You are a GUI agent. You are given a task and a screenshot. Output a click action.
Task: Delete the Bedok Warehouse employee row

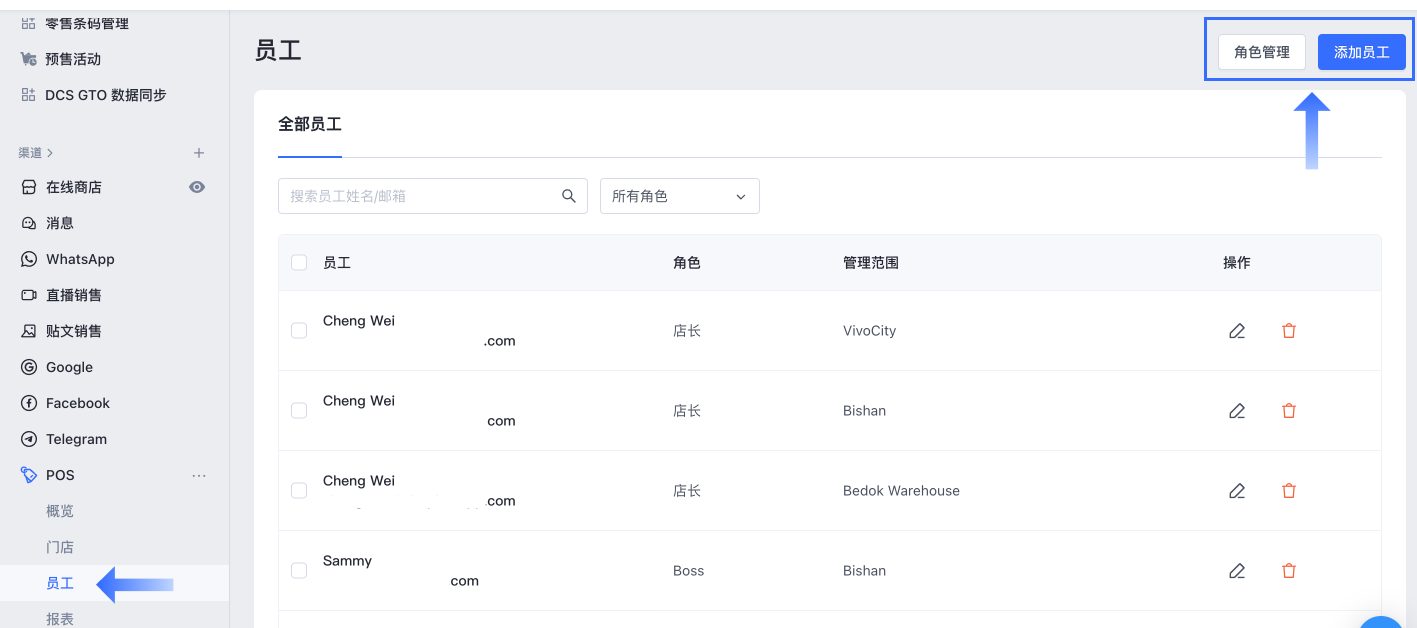pos(1289,491)
